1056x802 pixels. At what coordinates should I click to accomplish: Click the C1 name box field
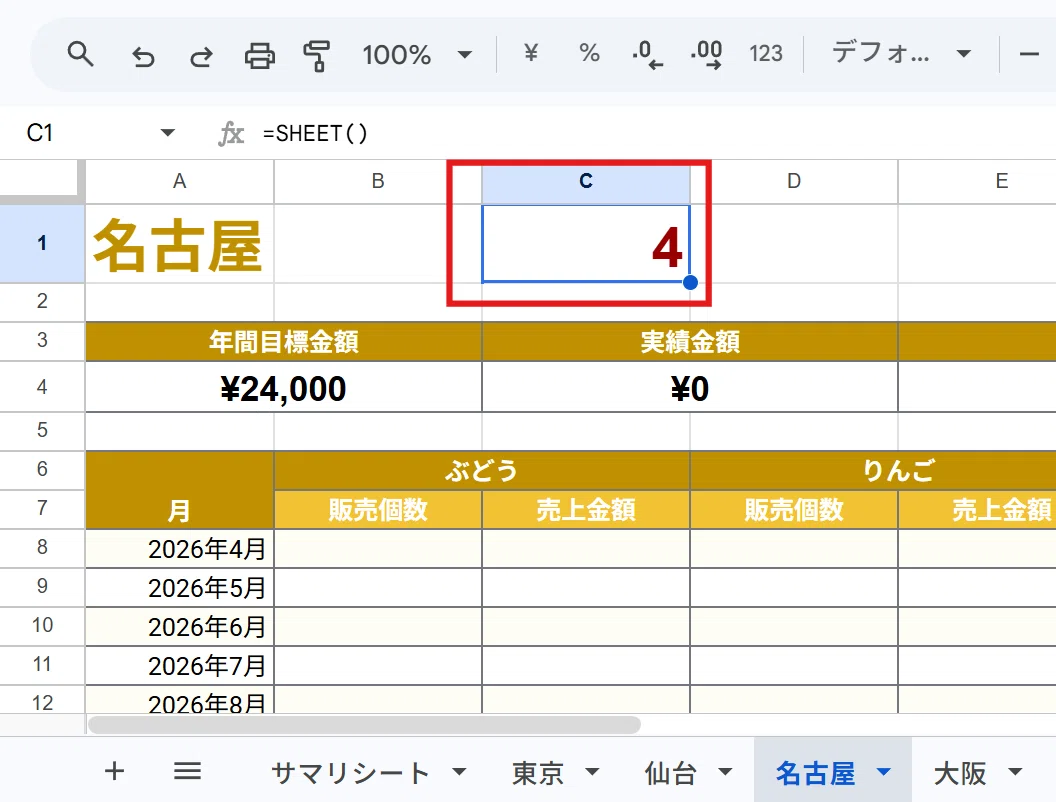tap(88, 133)
